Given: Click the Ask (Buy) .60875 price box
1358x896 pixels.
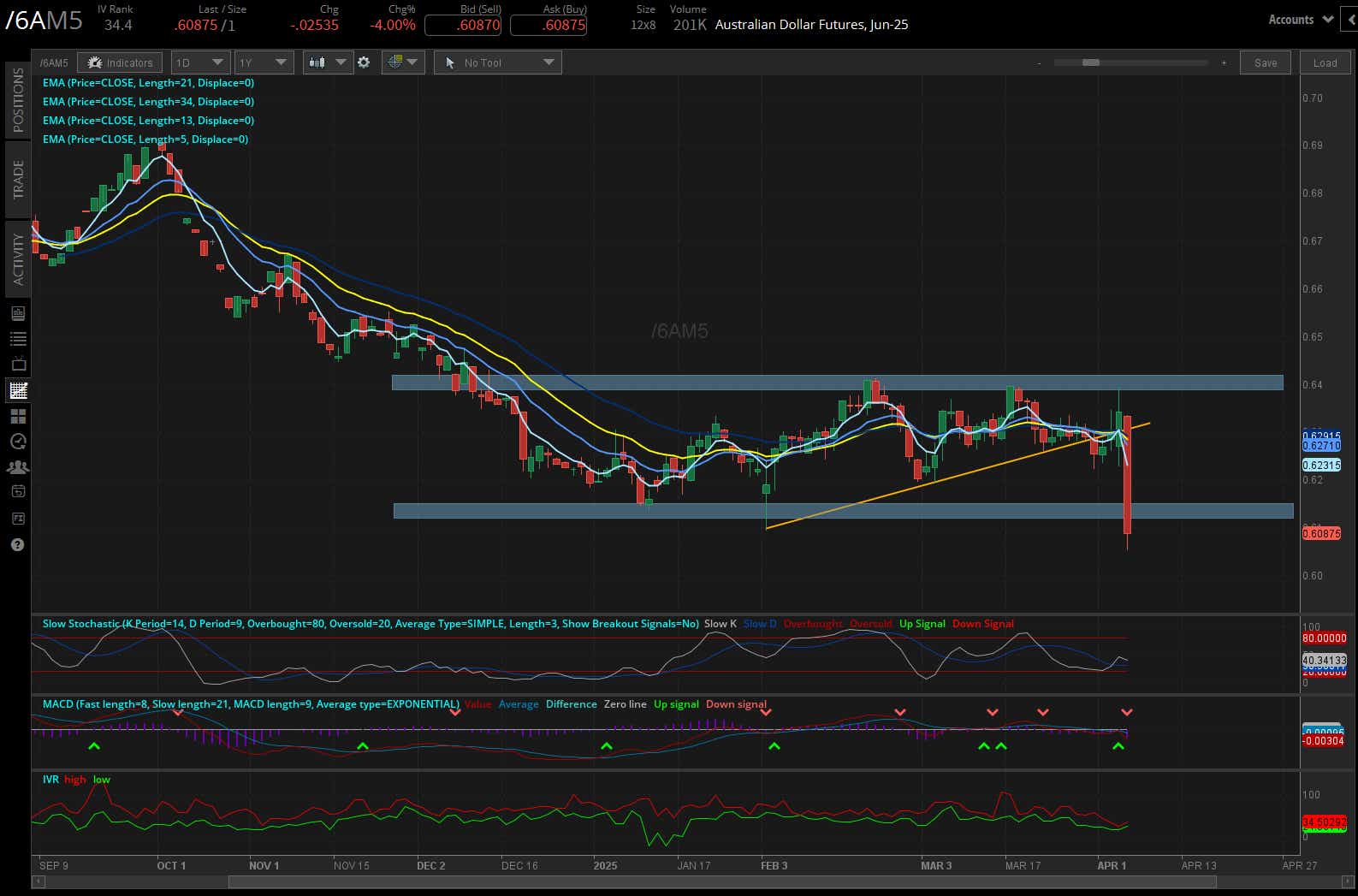Looking at the screenshot, I should pos(549,25).
